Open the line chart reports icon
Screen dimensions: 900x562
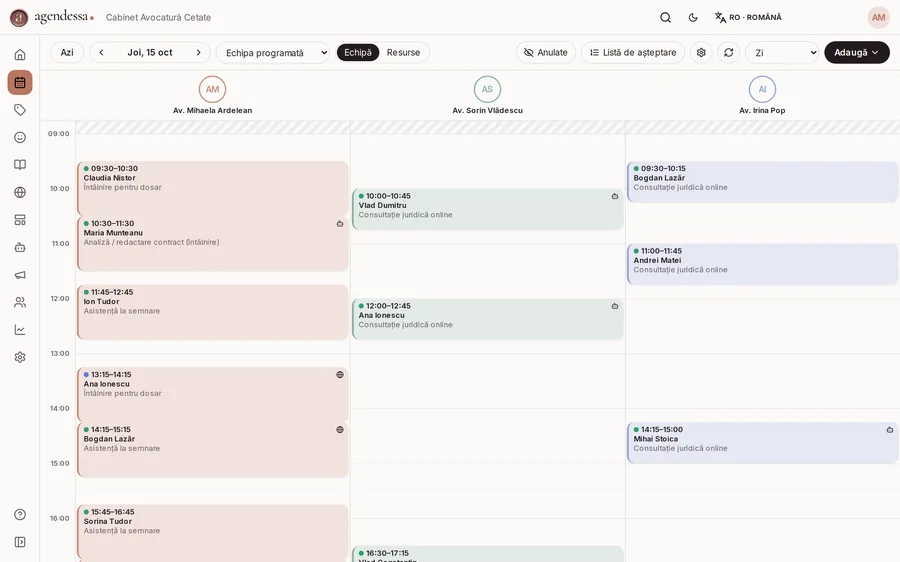pos(20,330)
